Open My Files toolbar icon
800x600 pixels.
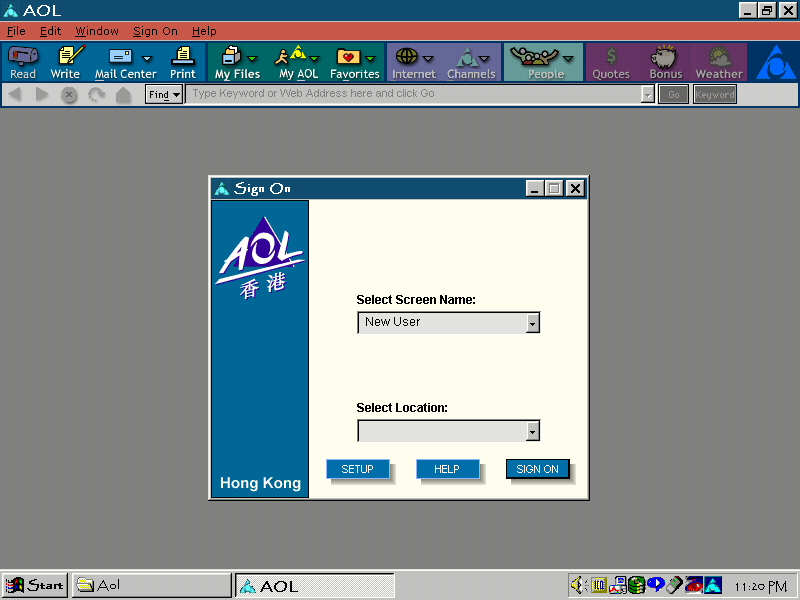click(x=232, y=57)
